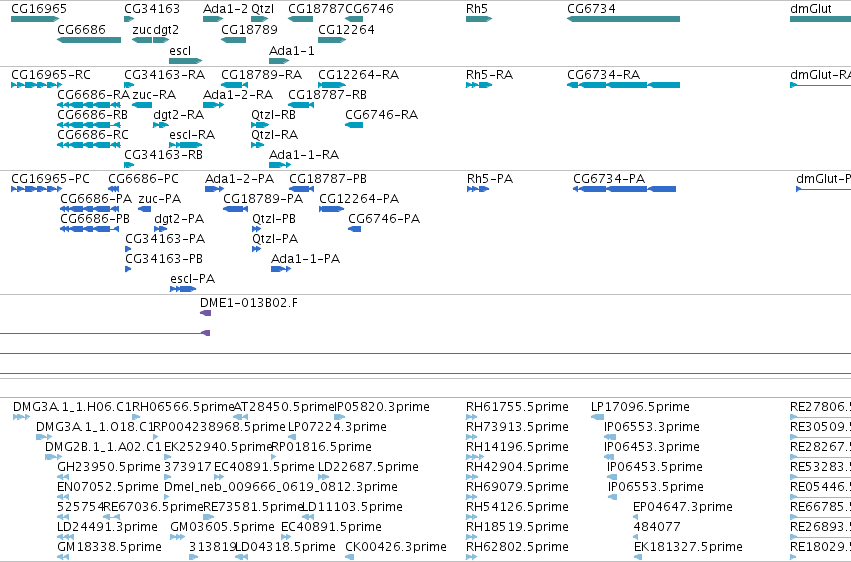This screenshot has height=562, width=851.
Task: Click protein CG34163-PB
Action: pyautogui.click(x=164, y=259)
